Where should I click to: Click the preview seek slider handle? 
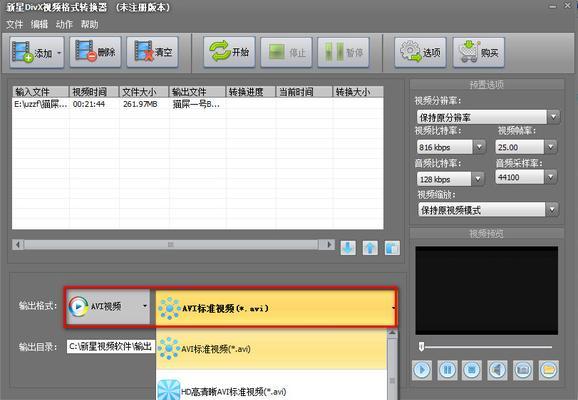[x=421, y=347]
